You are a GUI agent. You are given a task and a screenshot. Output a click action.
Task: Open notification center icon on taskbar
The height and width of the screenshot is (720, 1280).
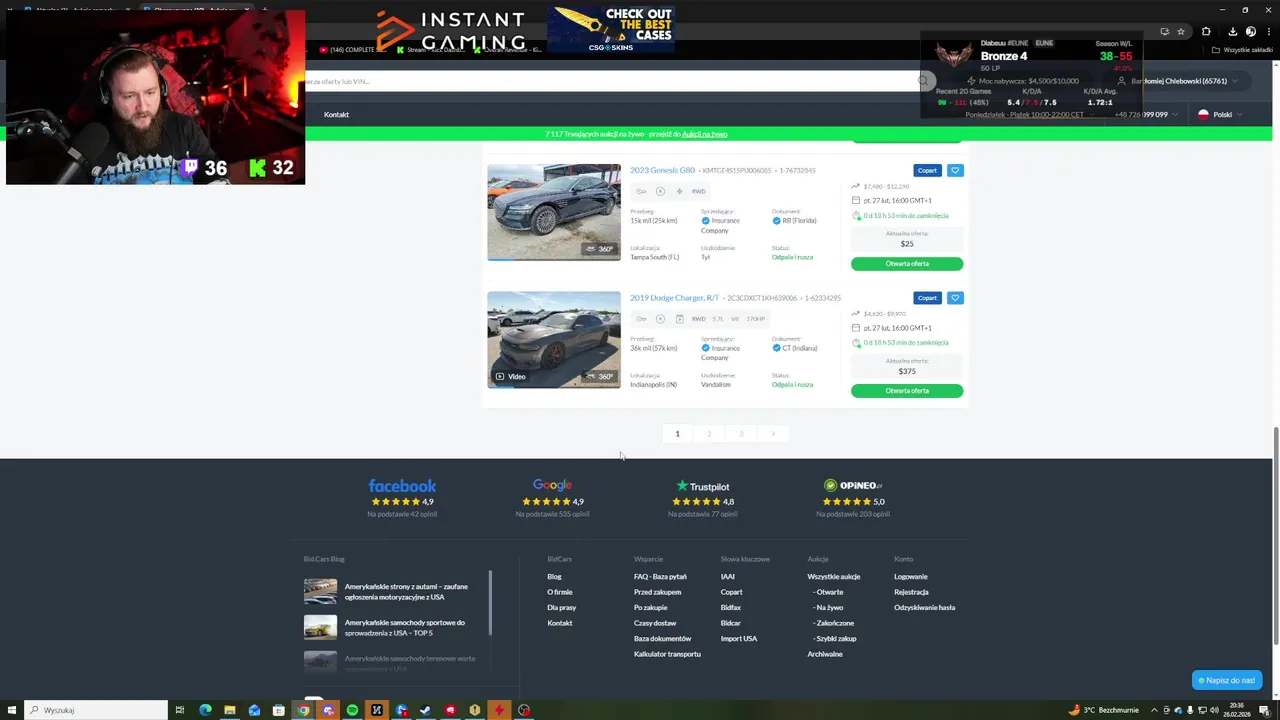point(1264,710)
